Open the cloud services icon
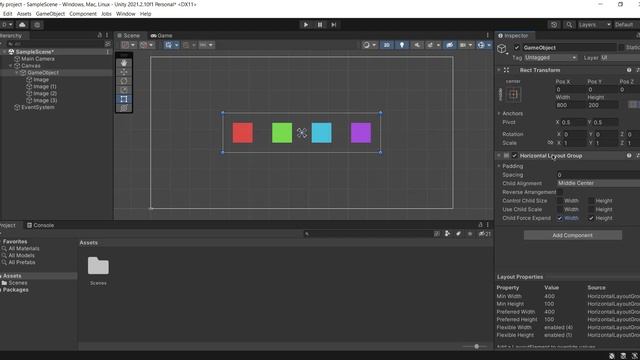The width and height of the screenshot is (640, 360). tap(22, 24)
